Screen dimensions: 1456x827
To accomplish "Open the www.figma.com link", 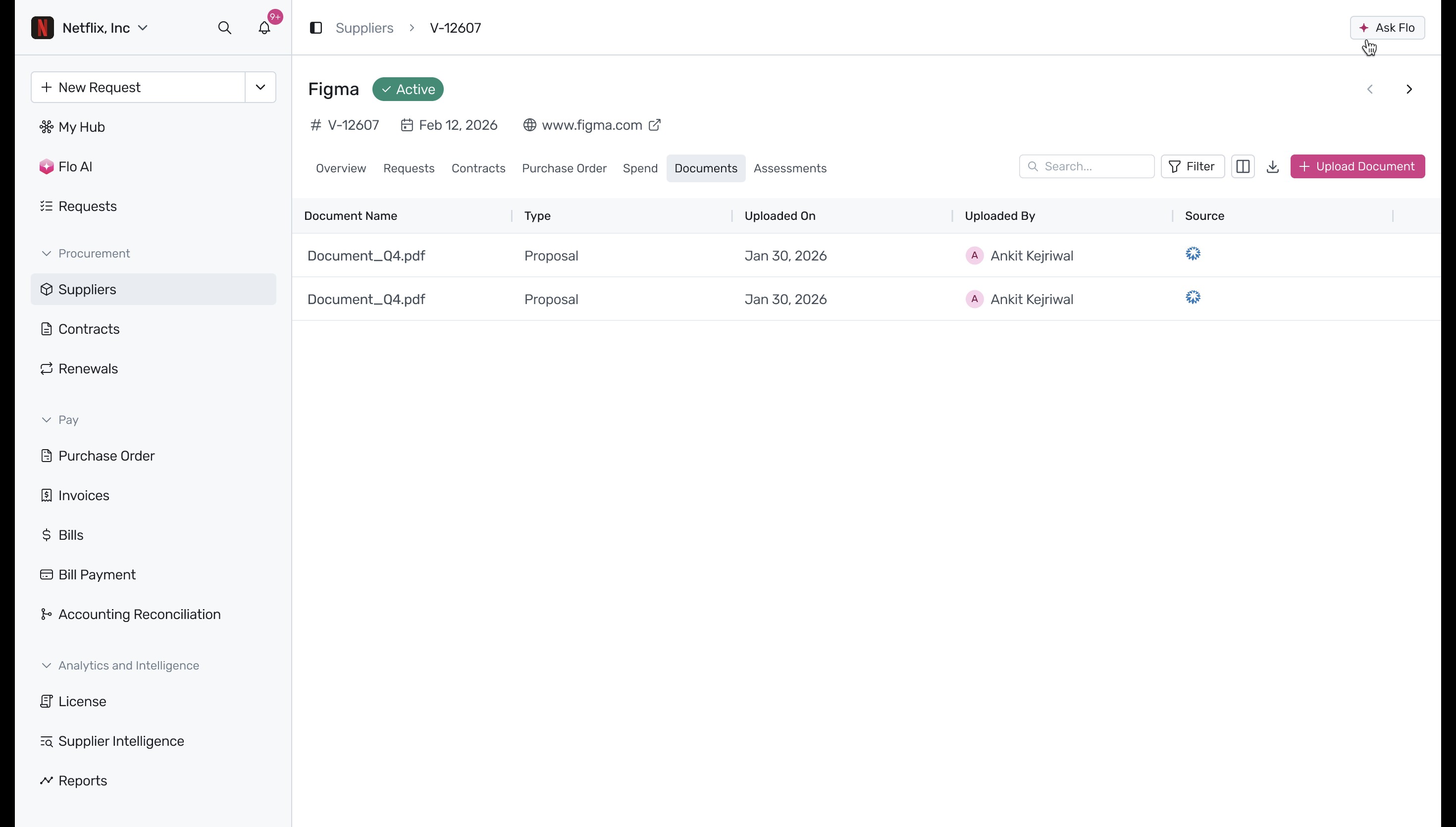I will [592, 125].
